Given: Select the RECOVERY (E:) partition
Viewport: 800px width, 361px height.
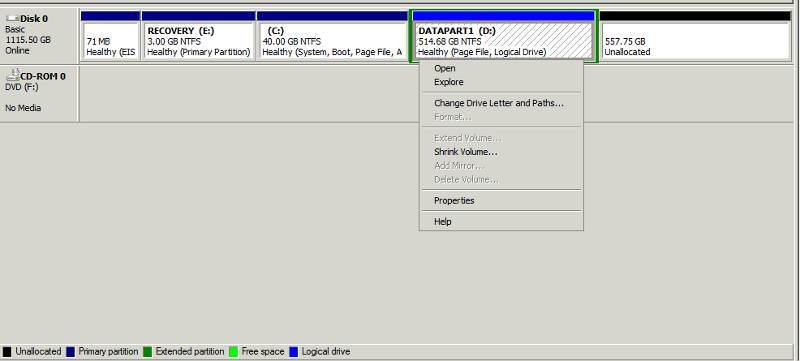Looking at the screenshot, I should [x=198, y=41].
